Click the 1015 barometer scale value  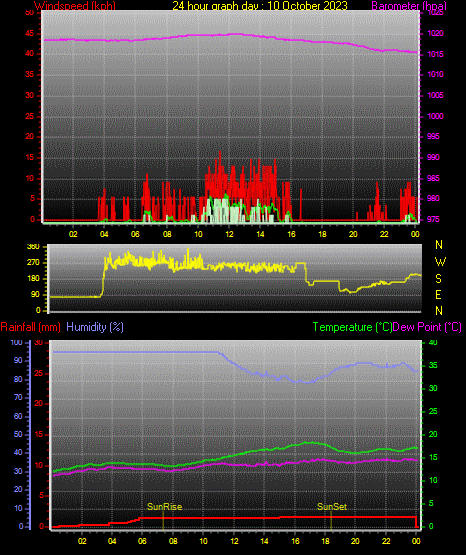pos(435,54)
